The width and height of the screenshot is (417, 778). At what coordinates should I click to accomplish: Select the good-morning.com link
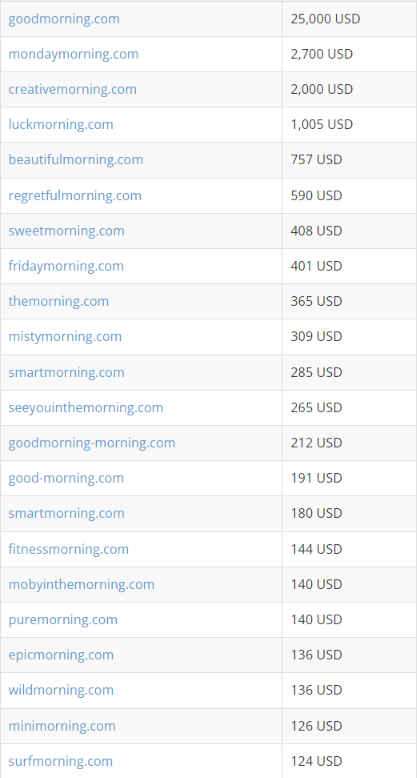coord(66,478)
